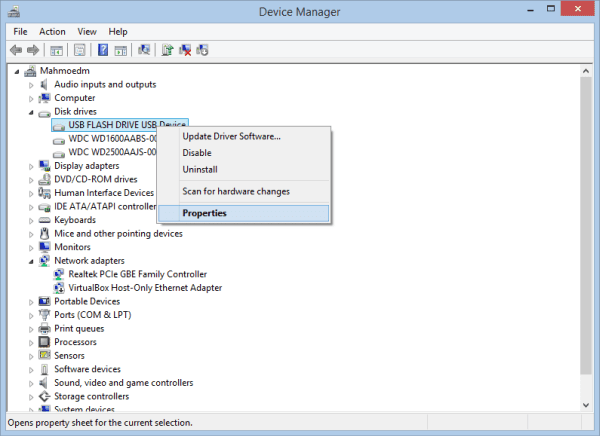
Task: Collapse the Mahmoedm root node arrow
Action: (x=17, y=72)
